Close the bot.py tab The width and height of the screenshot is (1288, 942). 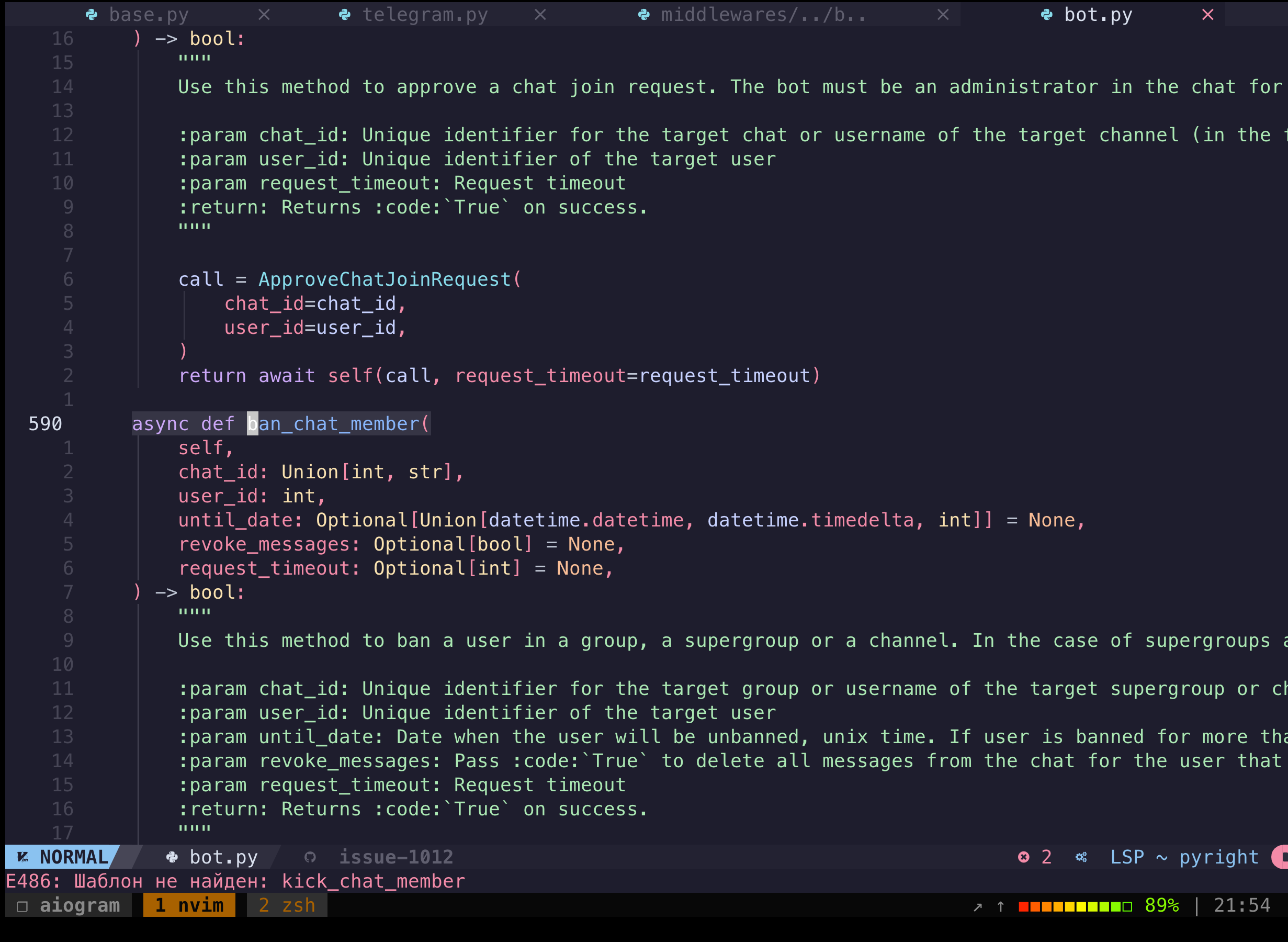[1207, 14]
